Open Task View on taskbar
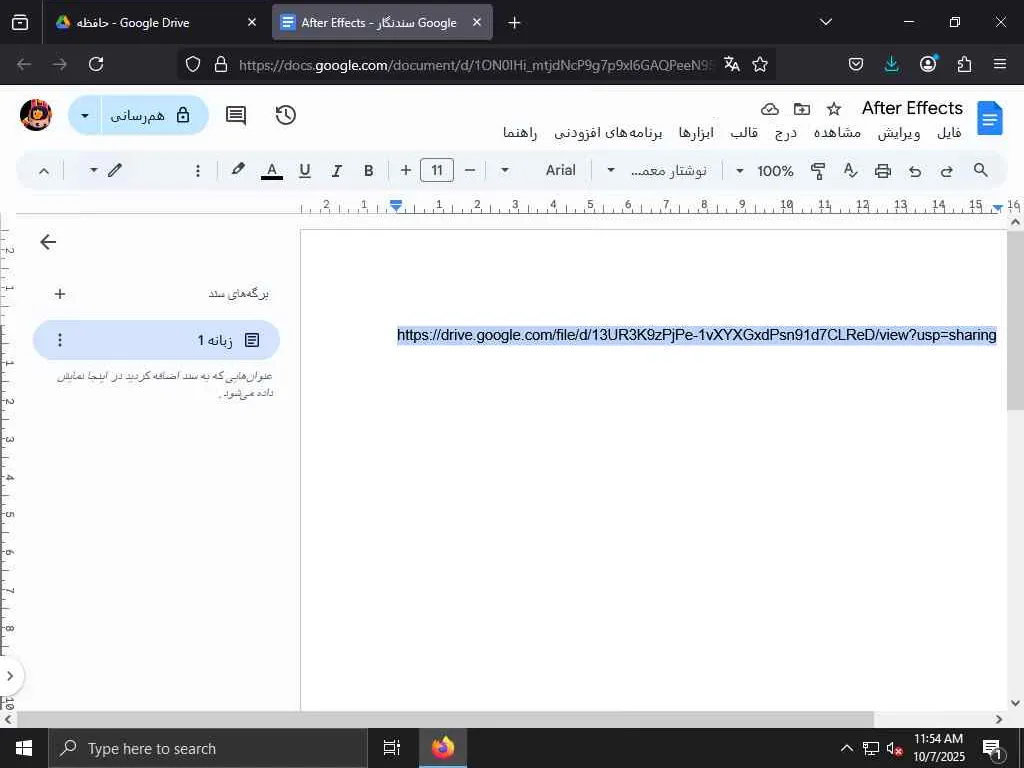This screenshot has height=768, width=1024. point(391,748)
